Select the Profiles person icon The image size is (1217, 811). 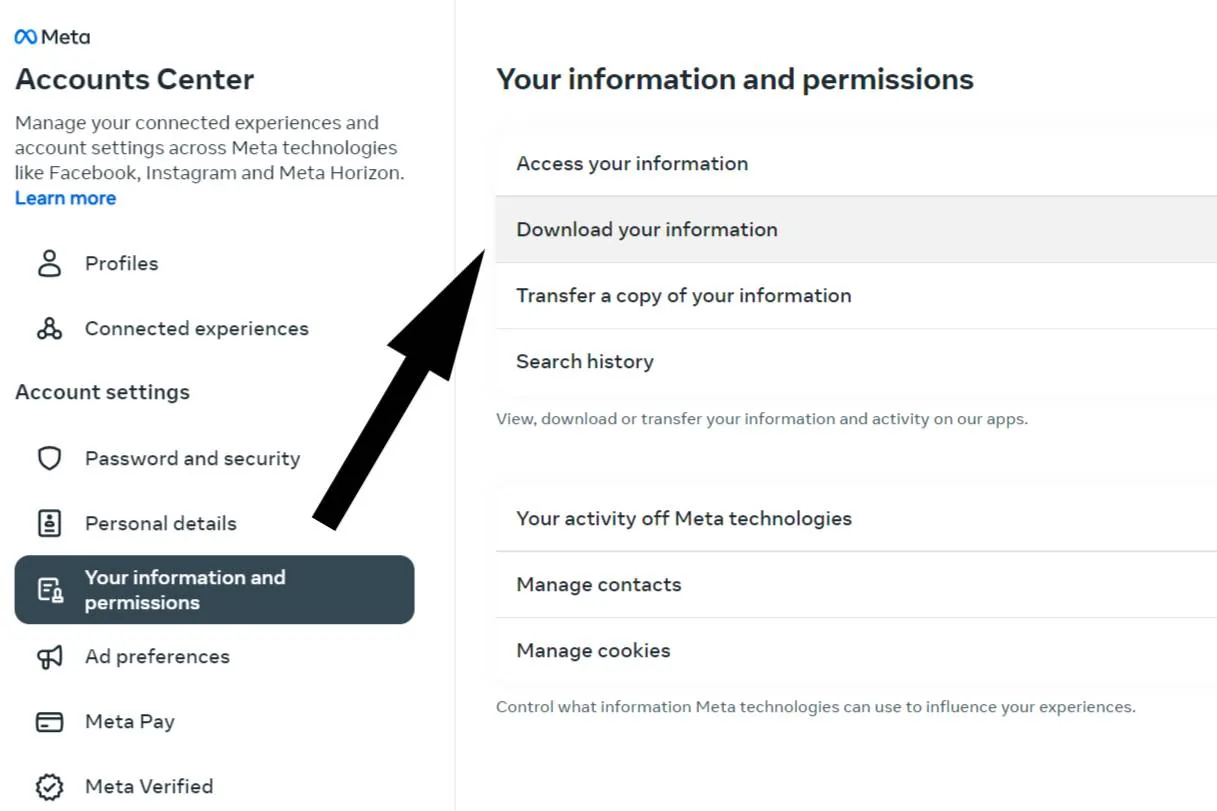[48, 263]
